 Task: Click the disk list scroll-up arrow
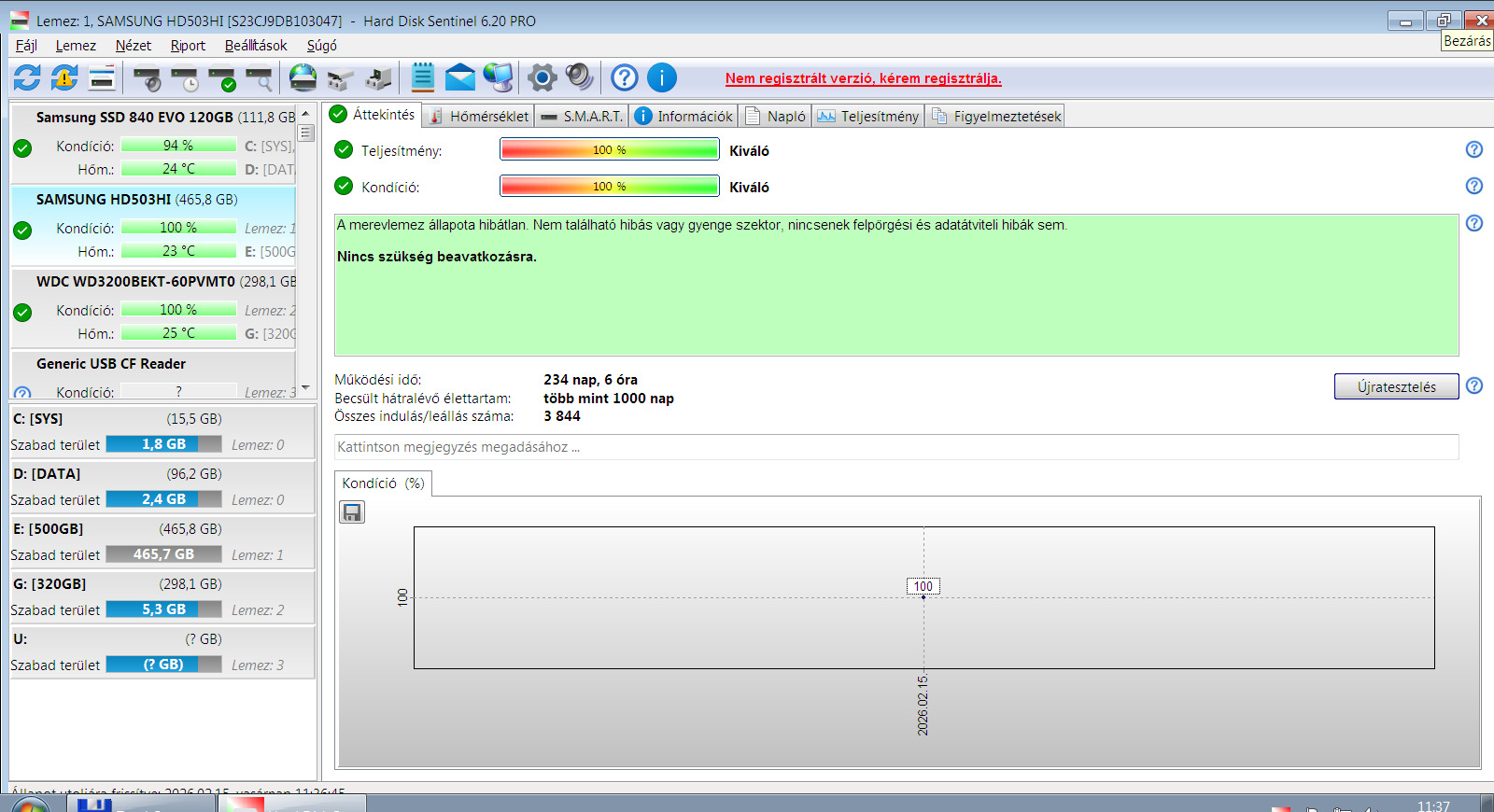coord(305,113)
